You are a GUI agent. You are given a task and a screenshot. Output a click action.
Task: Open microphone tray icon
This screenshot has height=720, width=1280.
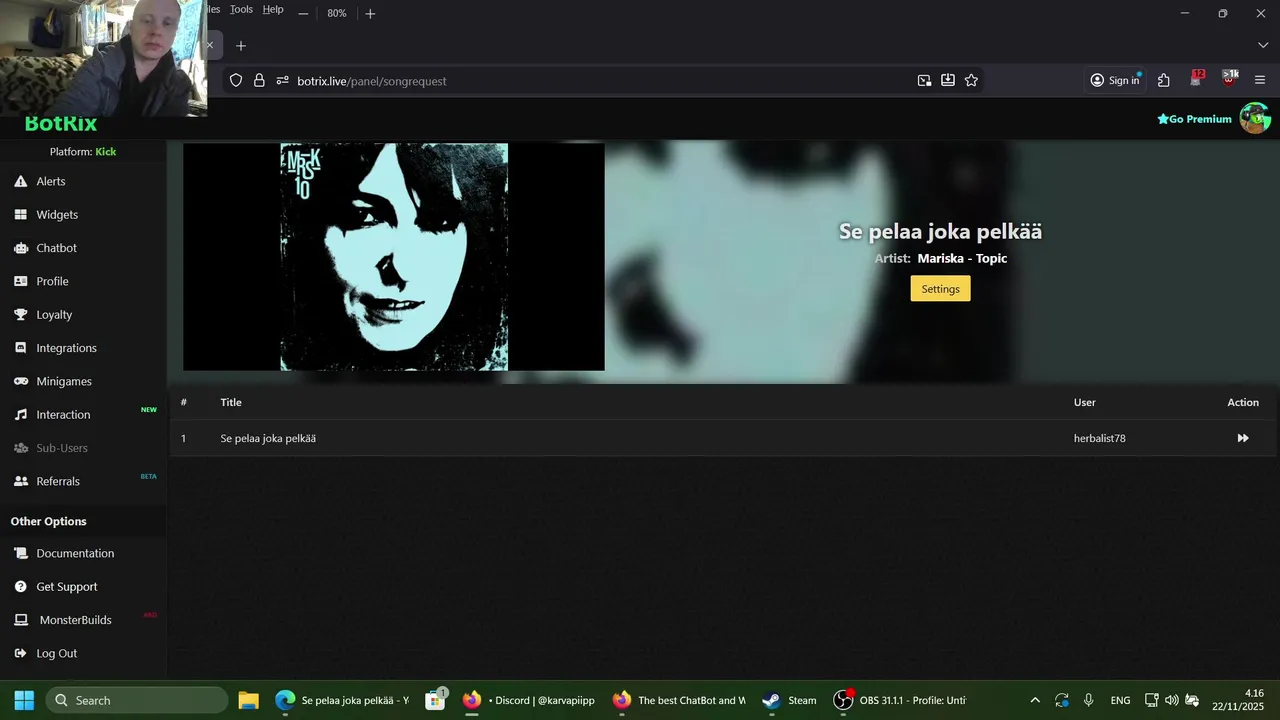tap(1088, 700)
